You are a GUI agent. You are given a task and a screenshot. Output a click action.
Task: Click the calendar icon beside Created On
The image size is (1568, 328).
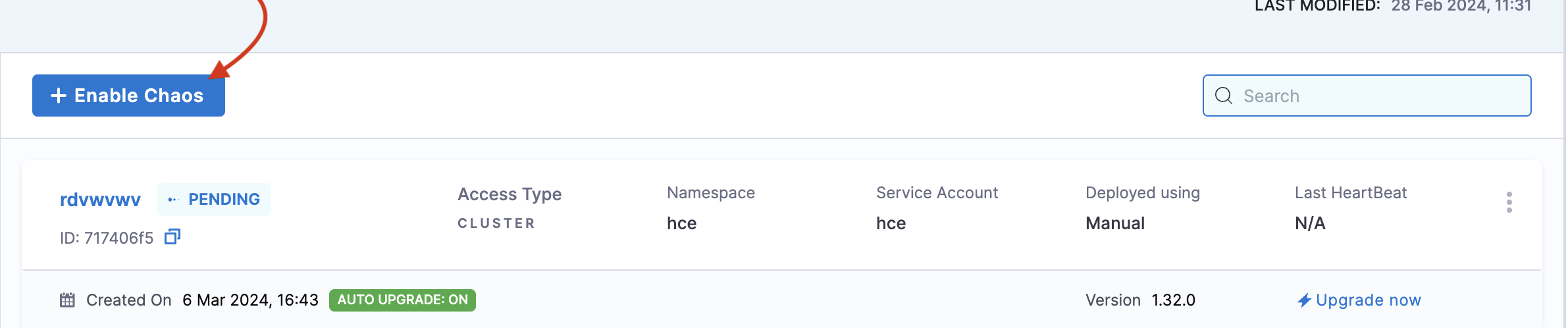tap(67, 300)
